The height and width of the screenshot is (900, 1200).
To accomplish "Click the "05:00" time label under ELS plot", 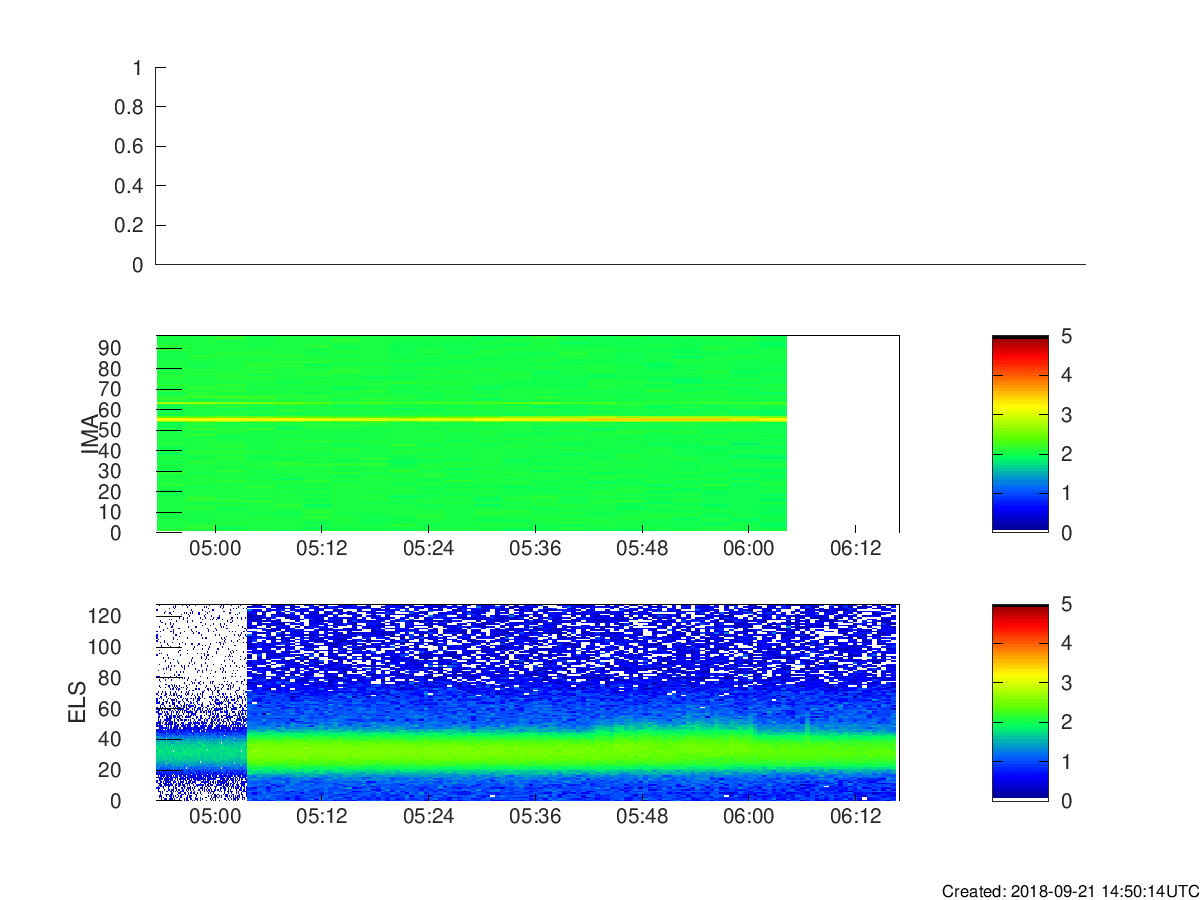I will click(214, 817).
